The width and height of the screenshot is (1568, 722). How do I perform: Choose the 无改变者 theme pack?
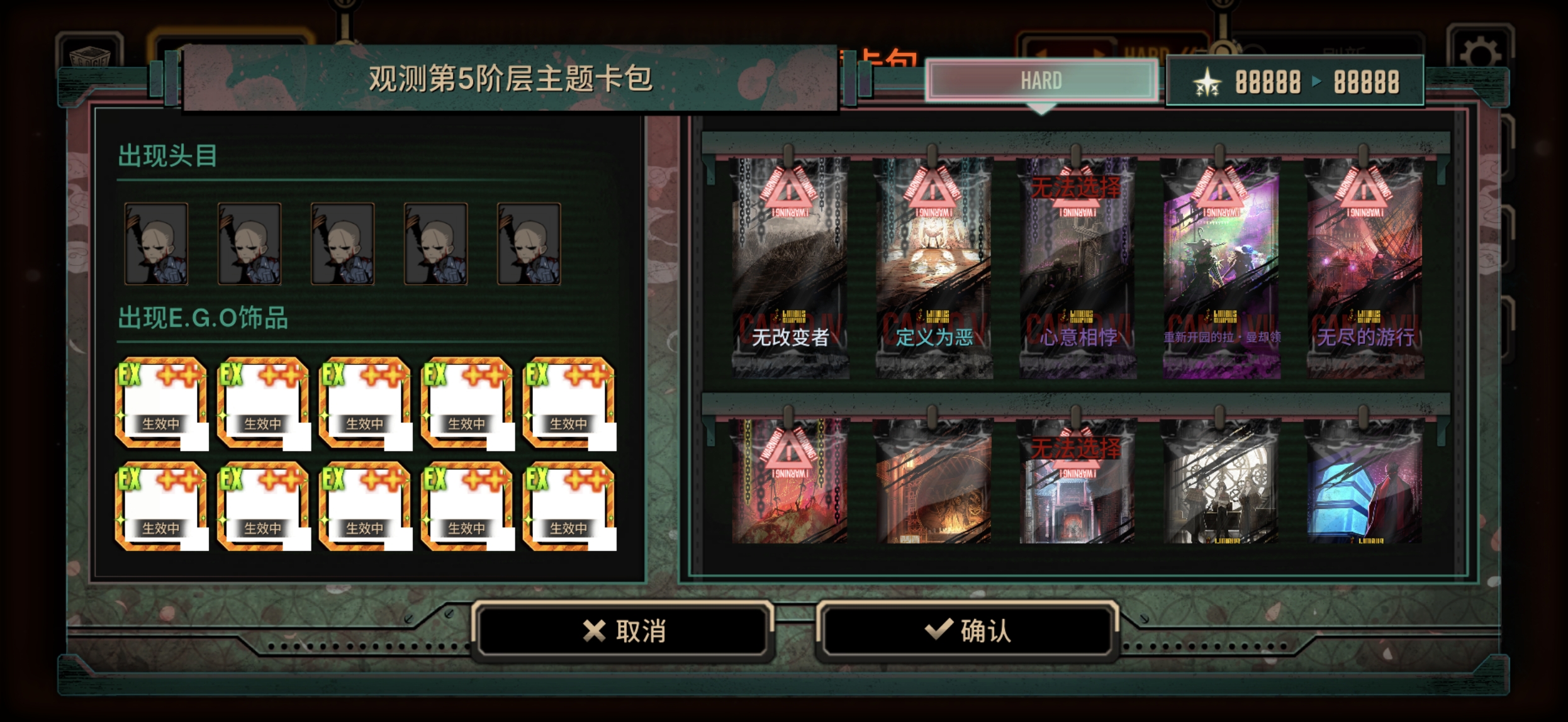click(790, 267)
